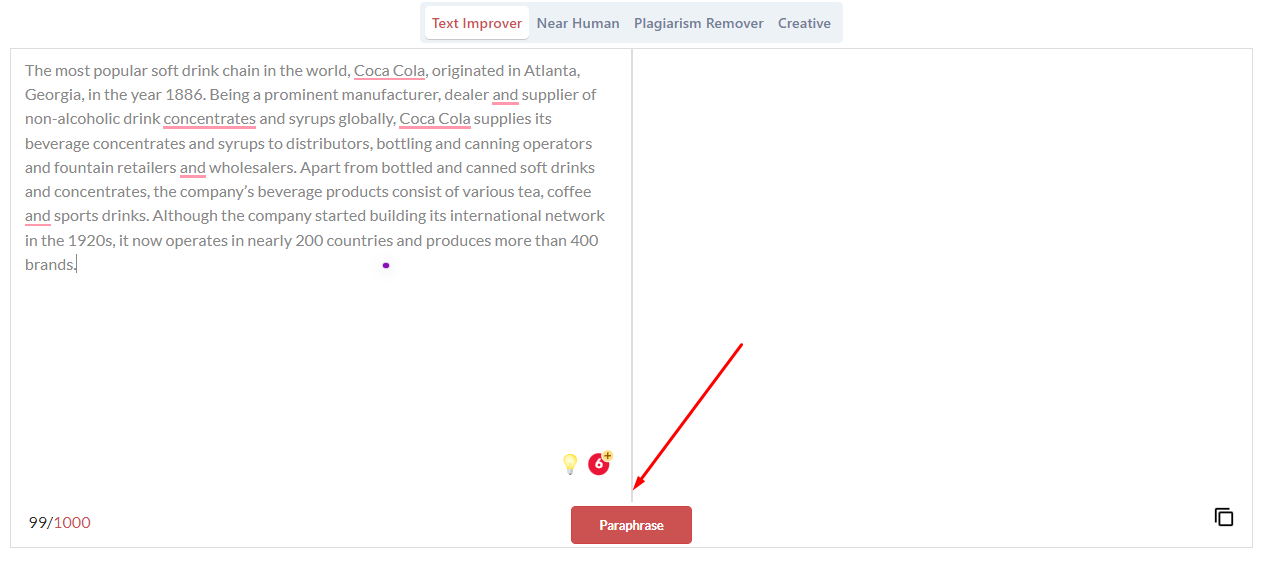Click the underlined 'and' before 'sports drinks'
Image resolution: width=1269 pixels, height=579 pixels.
38,216
